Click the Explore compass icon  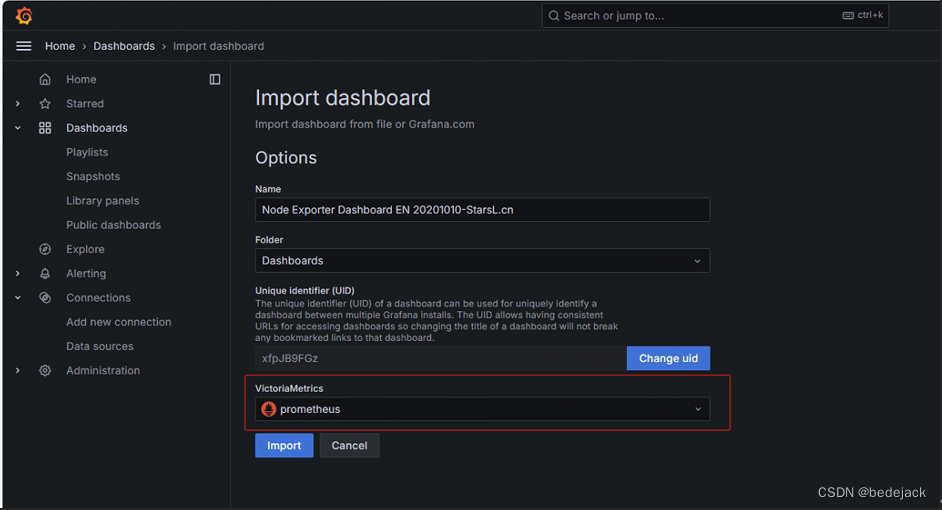coord(45,249)
